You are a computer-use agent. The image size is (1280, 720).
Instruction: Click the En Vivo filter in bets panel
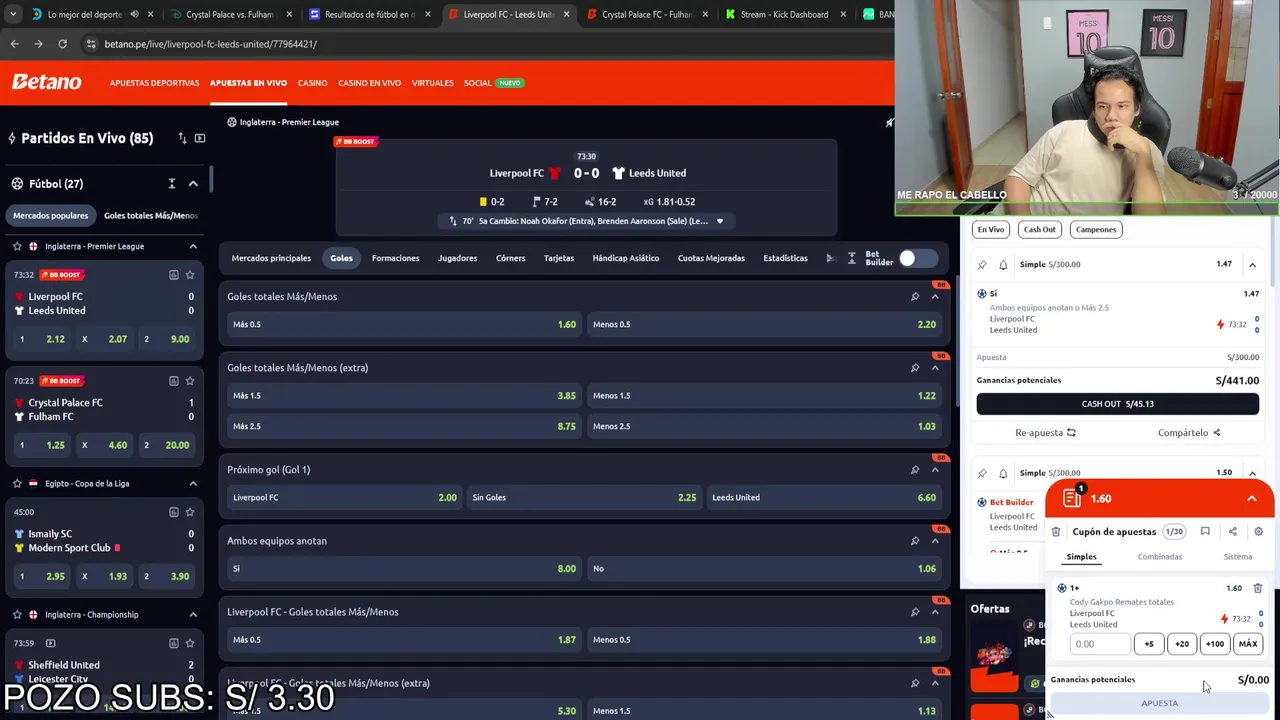991,229
